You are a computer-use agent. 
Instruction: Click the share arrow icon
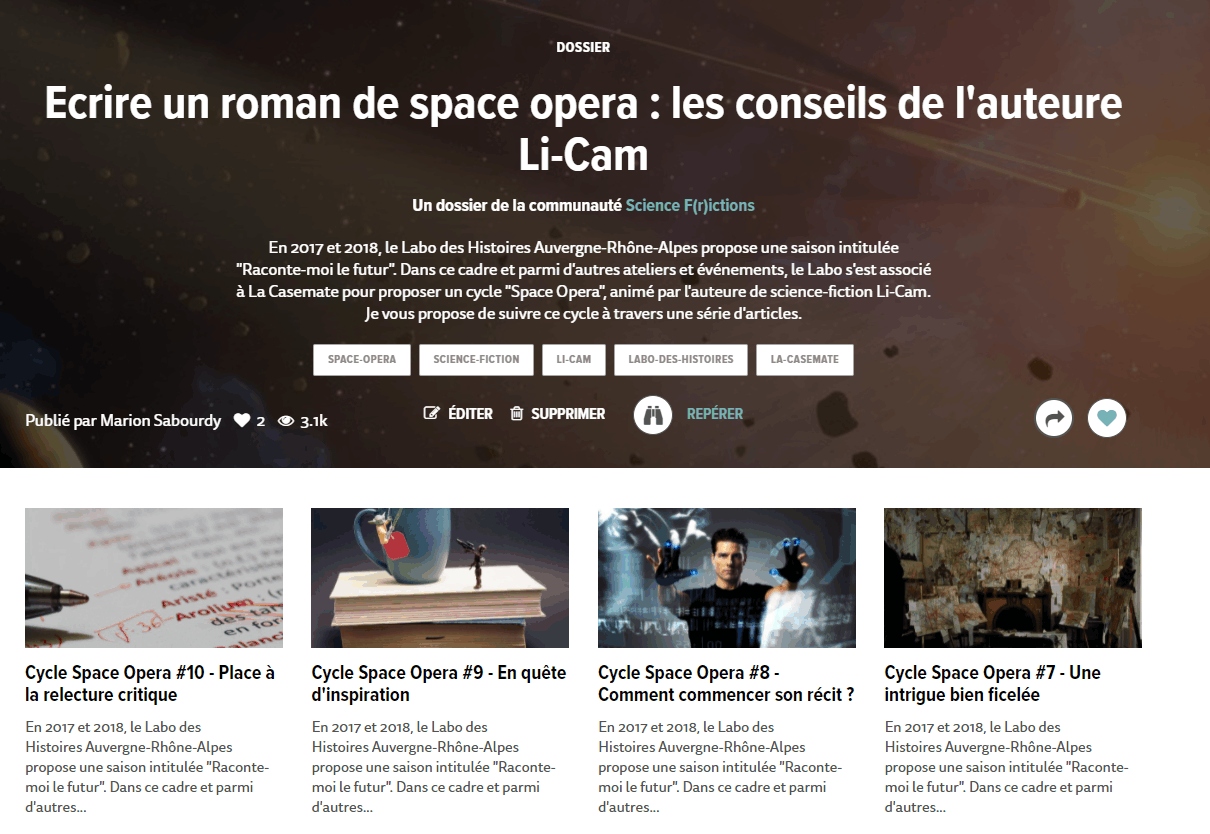[1053, 418]
